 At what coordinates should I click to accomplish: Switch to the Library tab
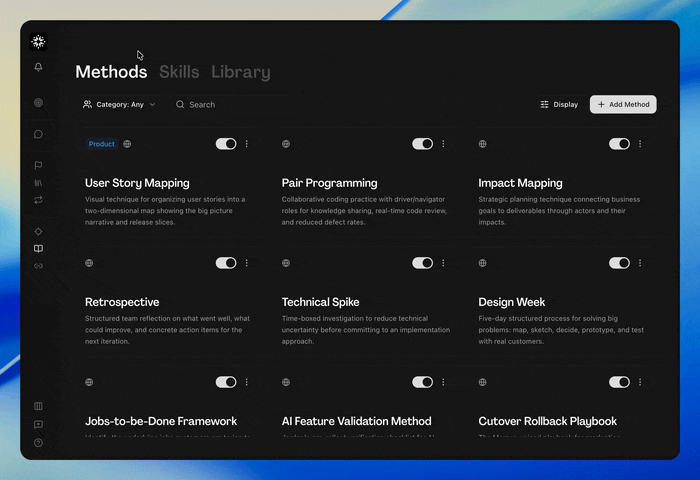(241, 72)
